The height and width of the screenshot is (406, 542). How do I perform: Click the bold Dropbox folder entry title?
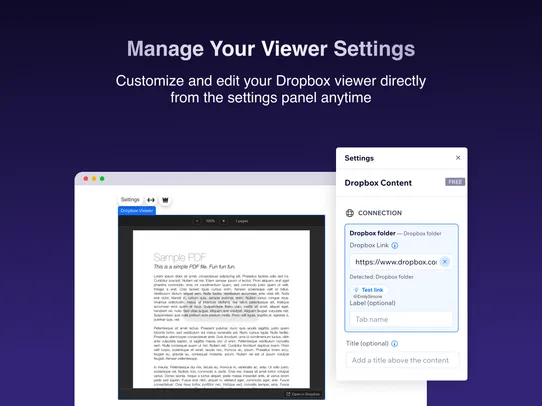point(372,233)
